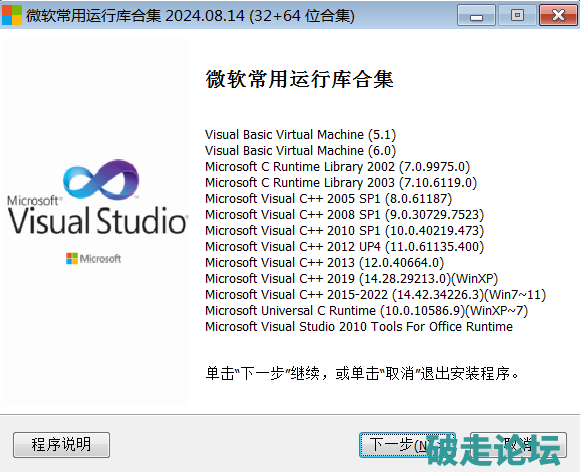This screenshot has width=580, height=472.
Task: Close the installer window
Action: pyautogui.click(x=558, y=15)
